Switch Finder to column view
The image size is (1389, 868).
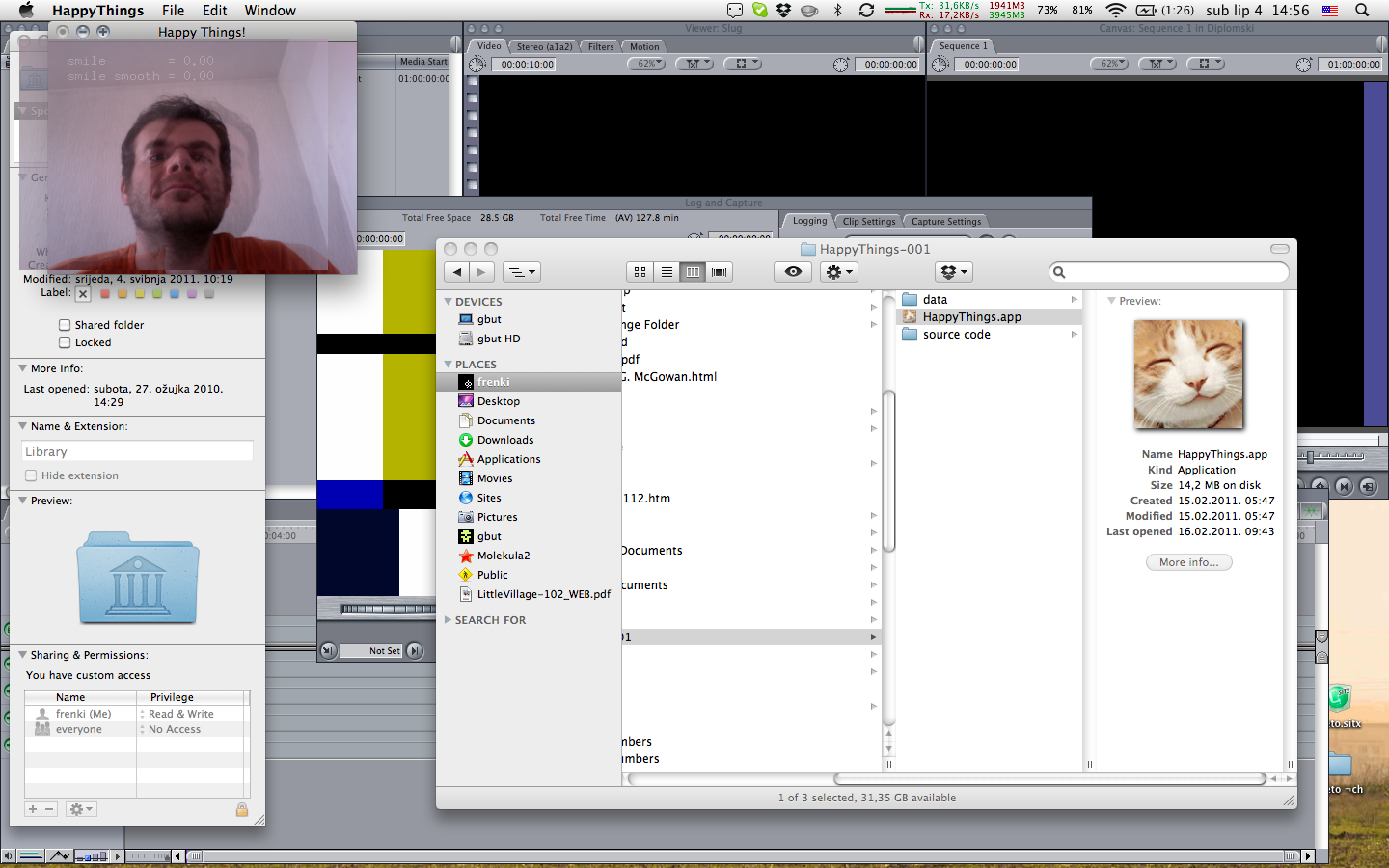click(x=693, y=272)
